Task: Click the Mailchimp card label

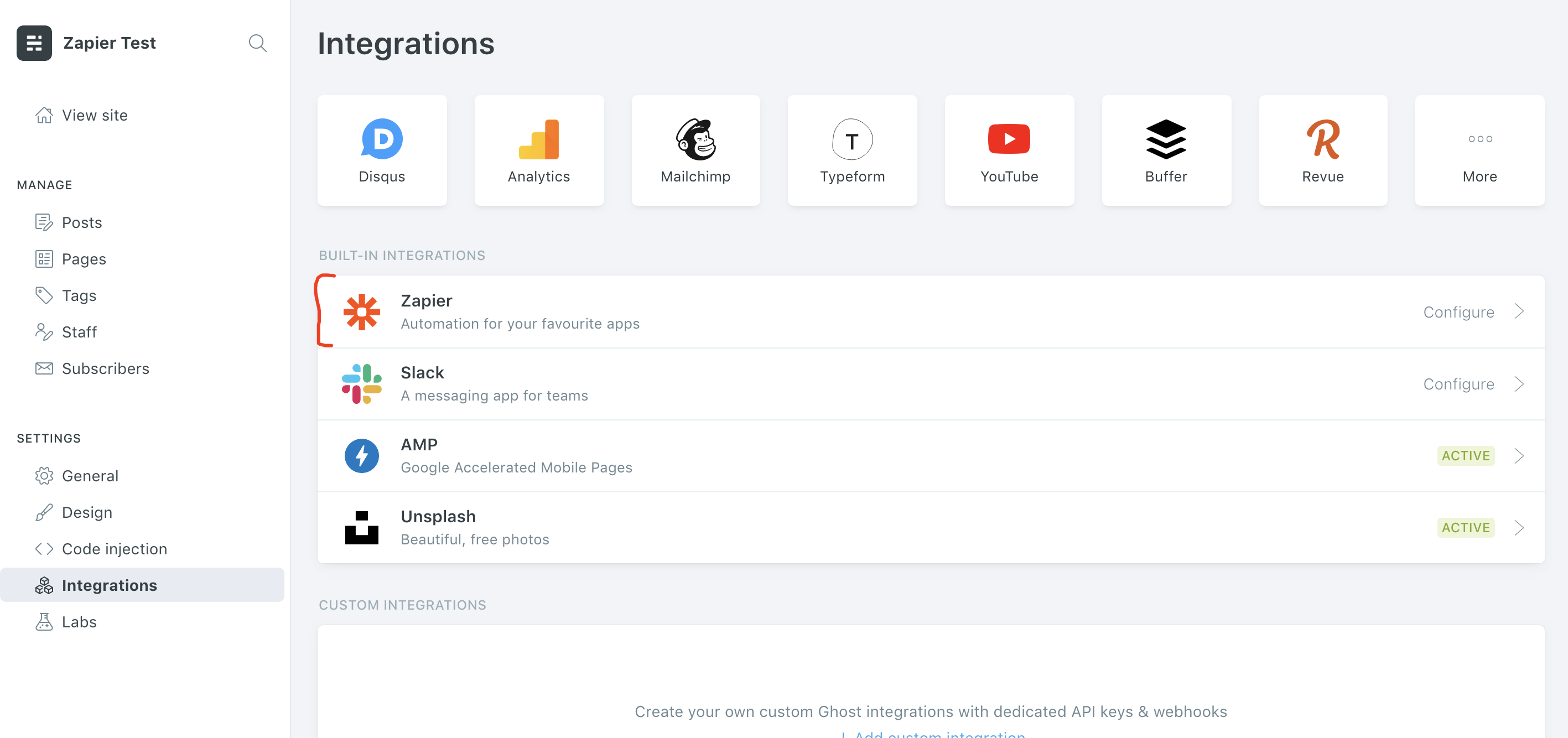Action: point(695,176)
